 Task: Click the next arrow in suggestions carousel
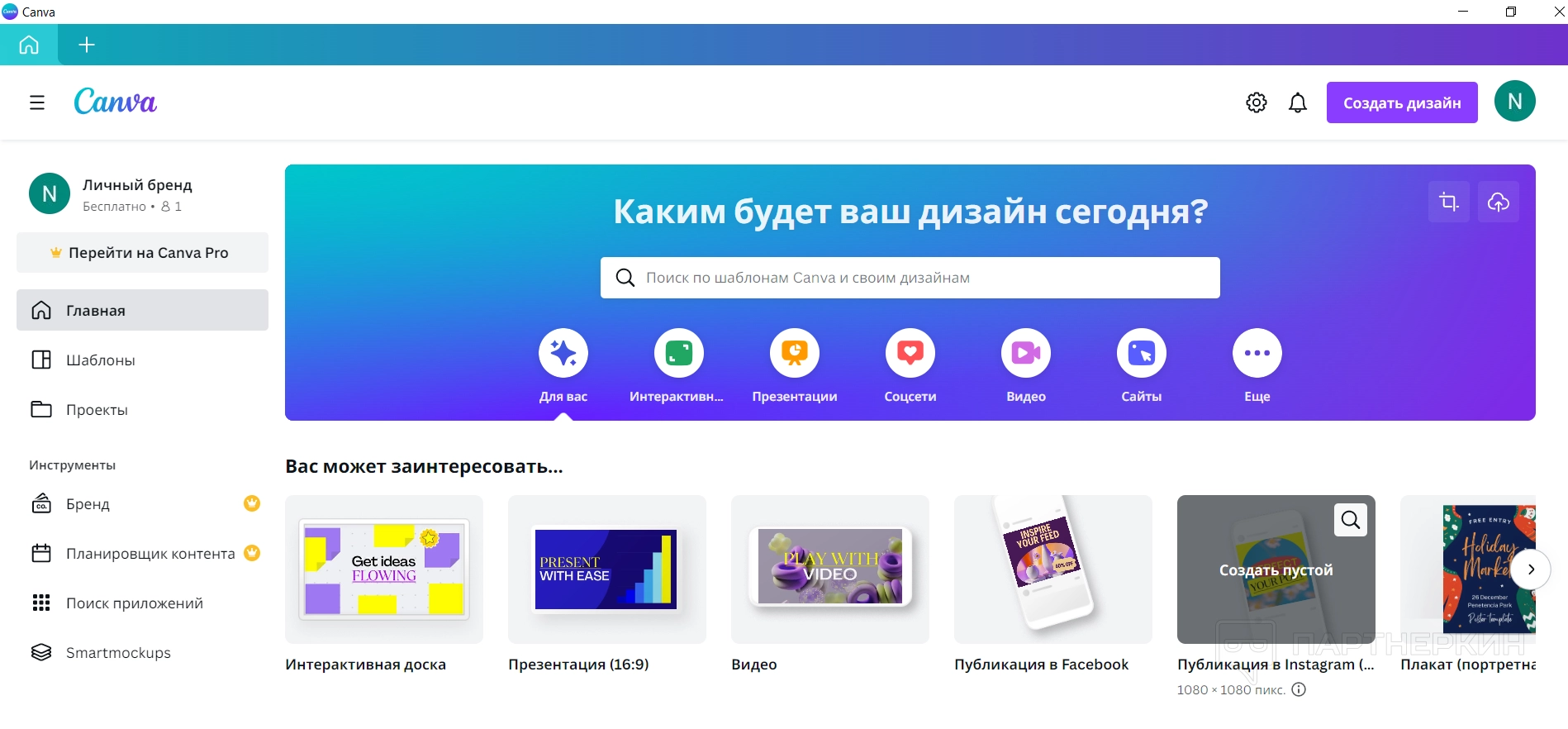1531,569
